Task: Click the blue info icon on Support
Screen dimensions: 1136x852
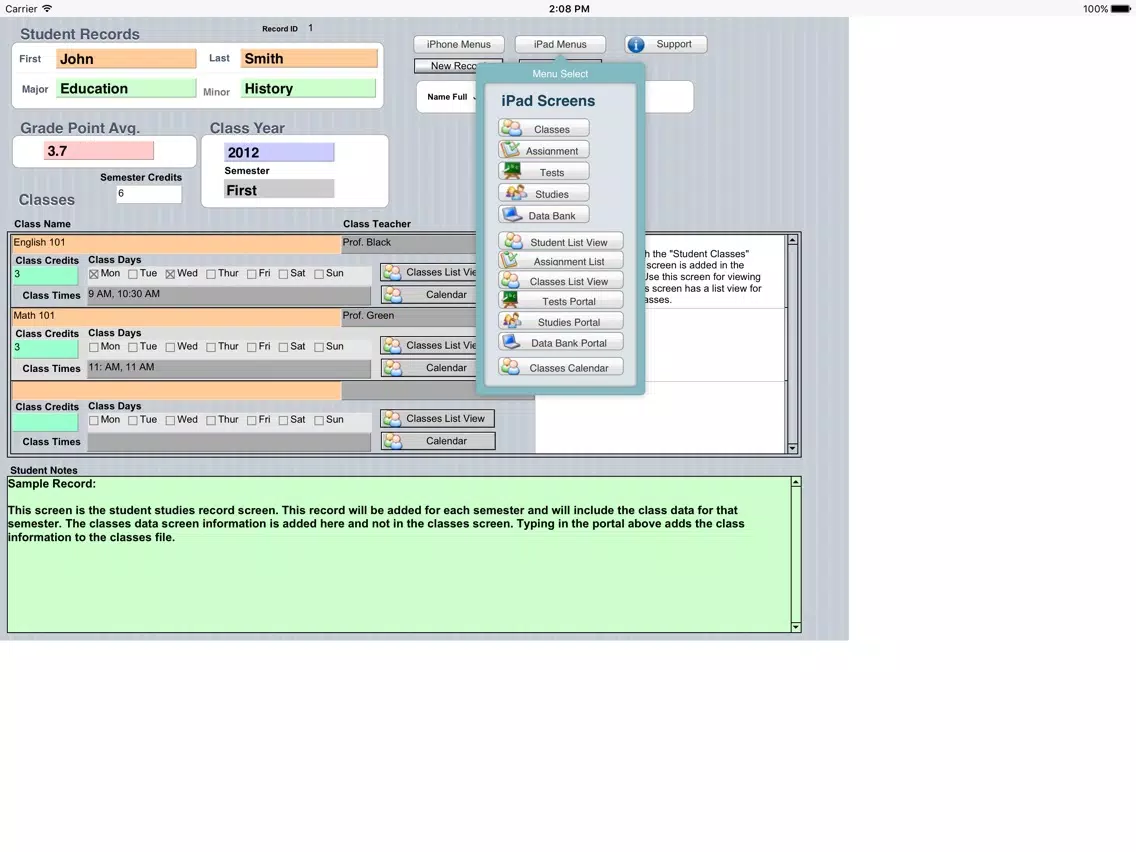Action: point(636,44)
